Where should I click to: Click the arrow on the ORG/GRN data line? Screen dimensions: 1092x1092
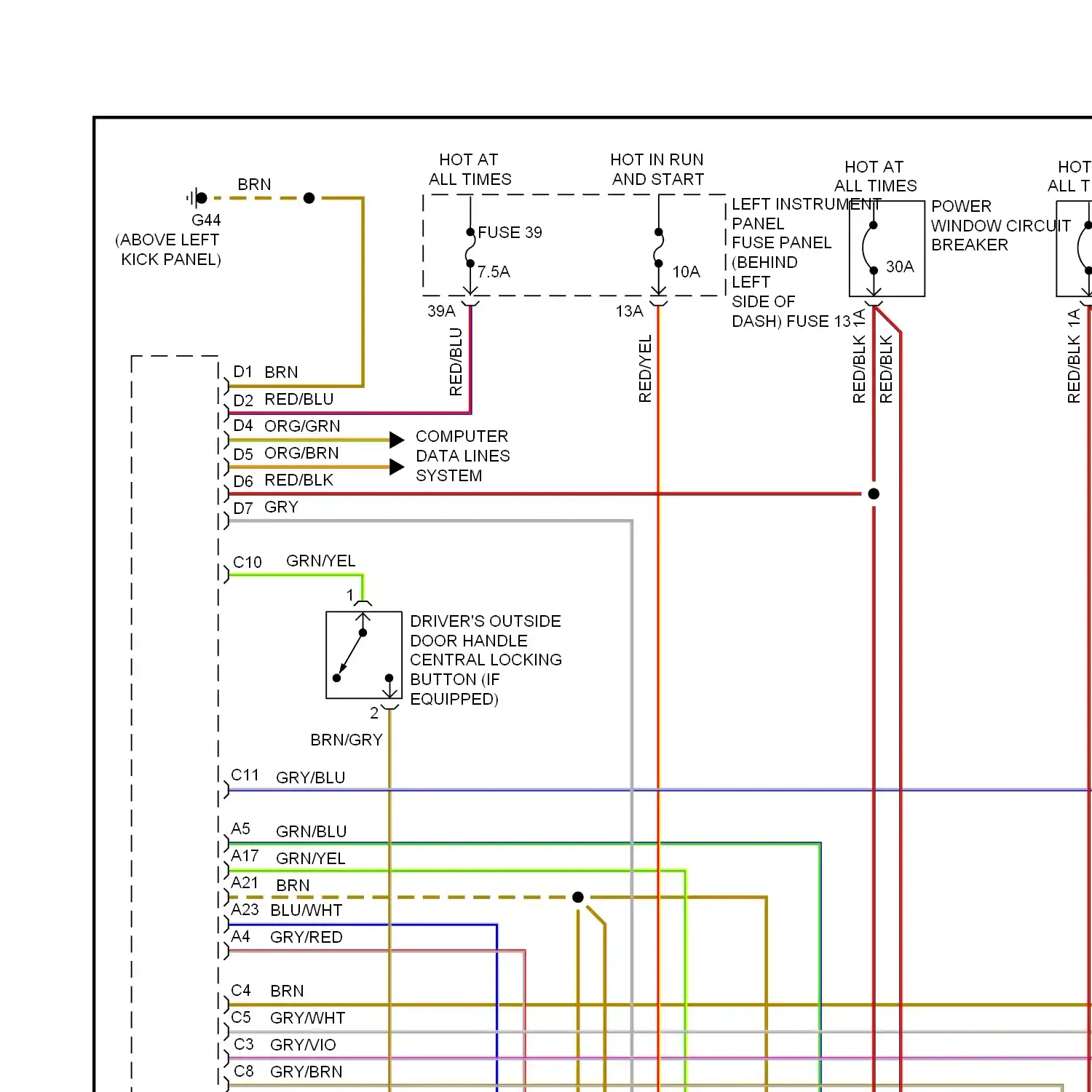pyautogui.click(x=397, y=440)
